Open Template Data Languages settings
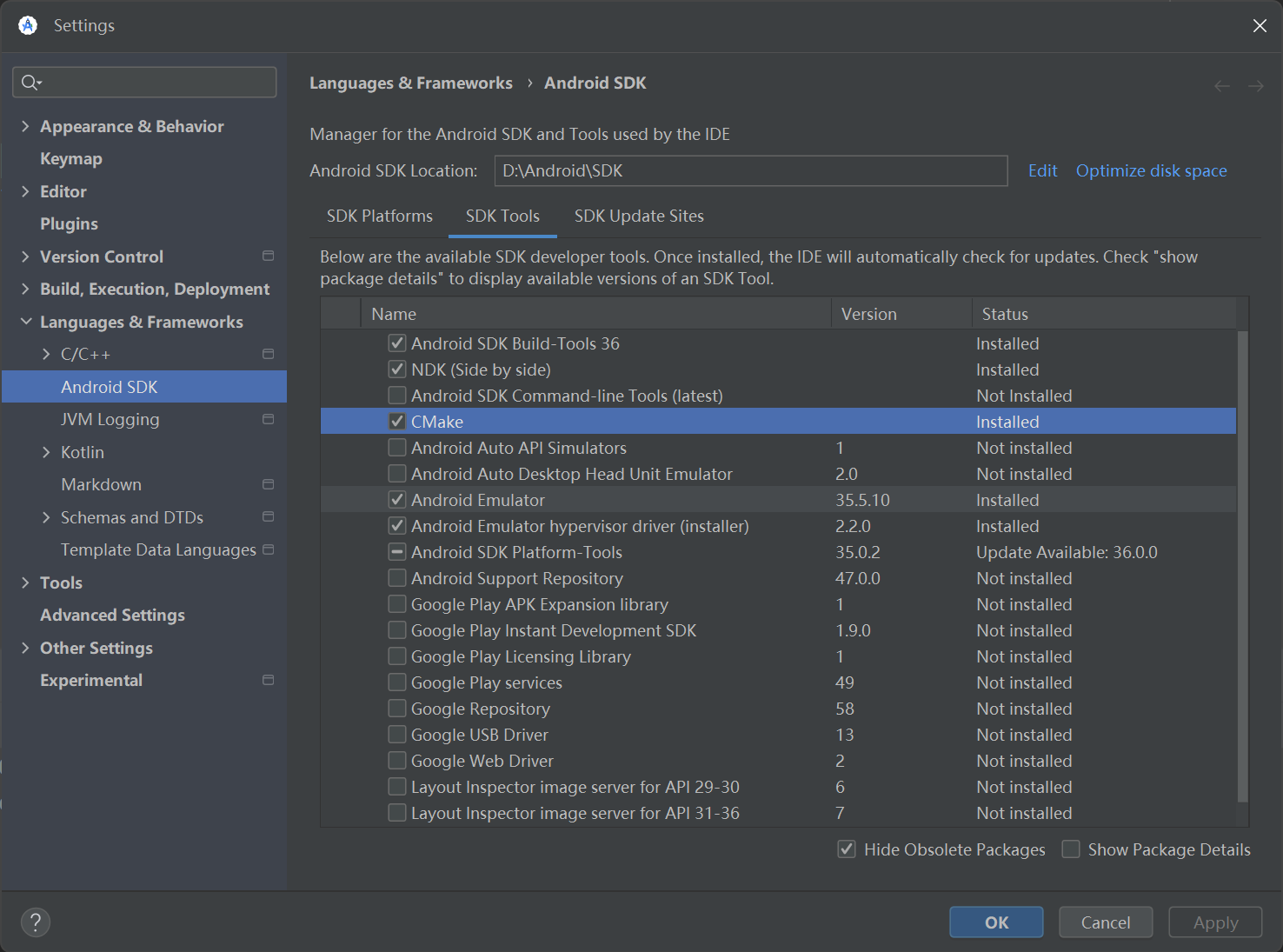Image resolution: width=1283 pixels, height=952 pixels. [158, 550]
